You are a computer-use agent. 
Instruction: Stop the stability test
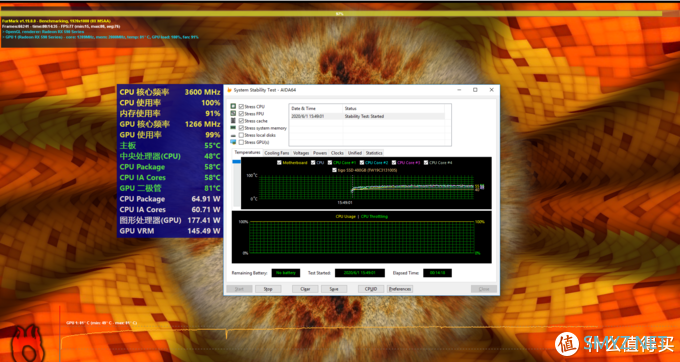(x=268, y=289)
